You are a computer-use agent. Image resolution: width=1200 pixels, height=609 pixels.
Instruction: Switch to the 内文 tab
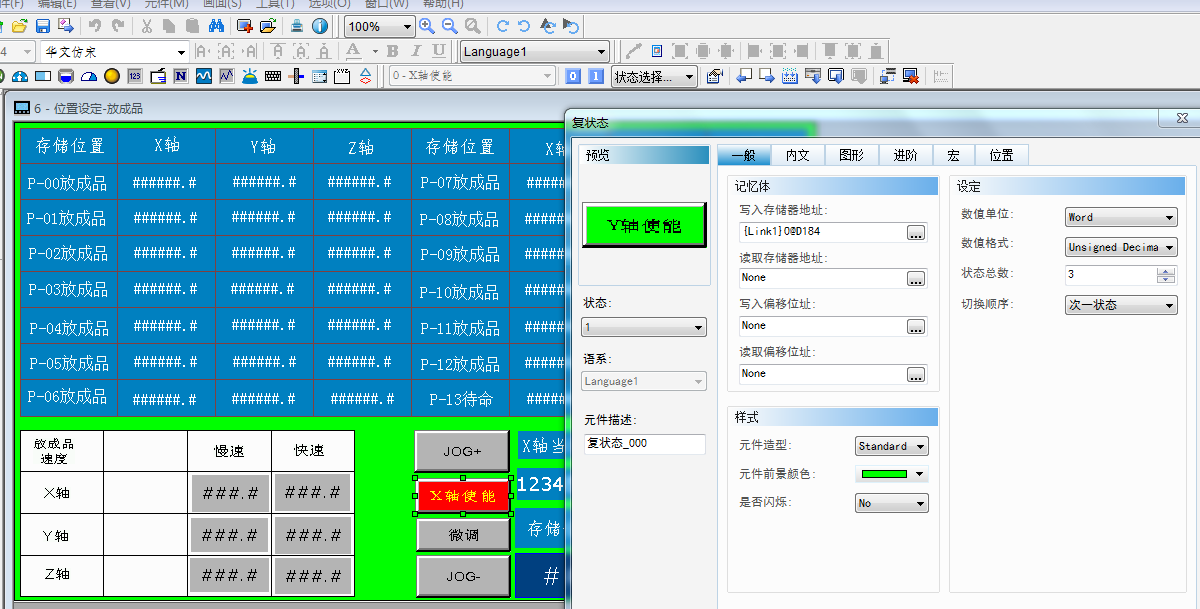pos(797,155)
